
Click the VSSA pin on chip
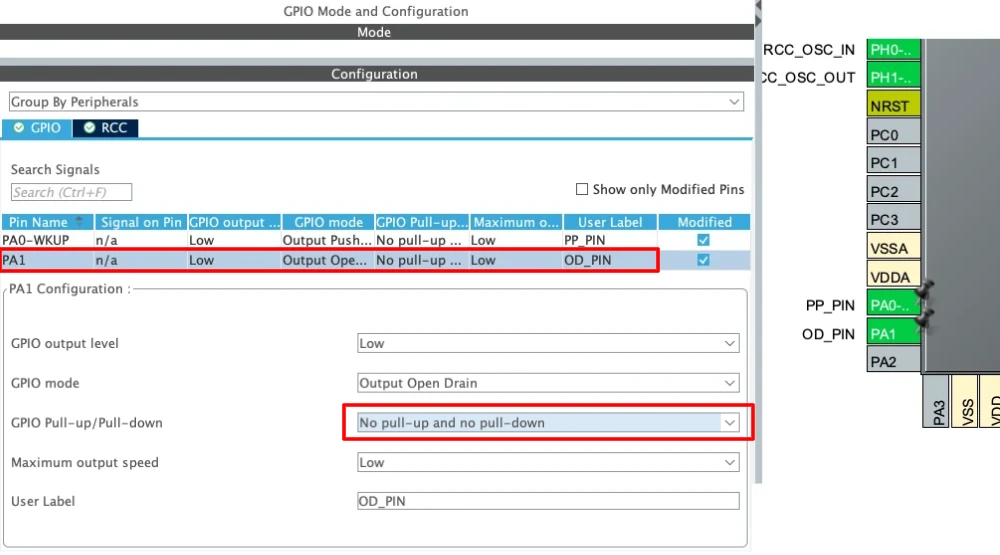pos(893,248)
